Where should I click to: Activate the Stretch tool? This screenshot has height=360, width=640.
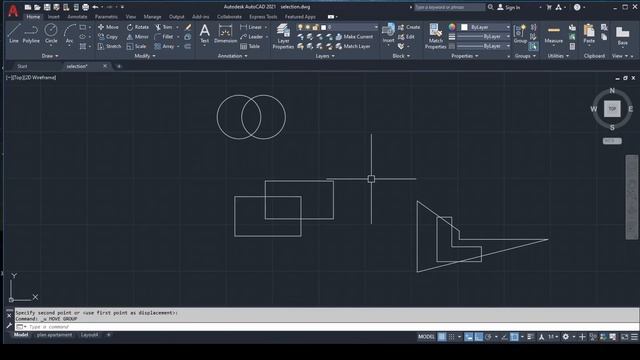(109, 47)
